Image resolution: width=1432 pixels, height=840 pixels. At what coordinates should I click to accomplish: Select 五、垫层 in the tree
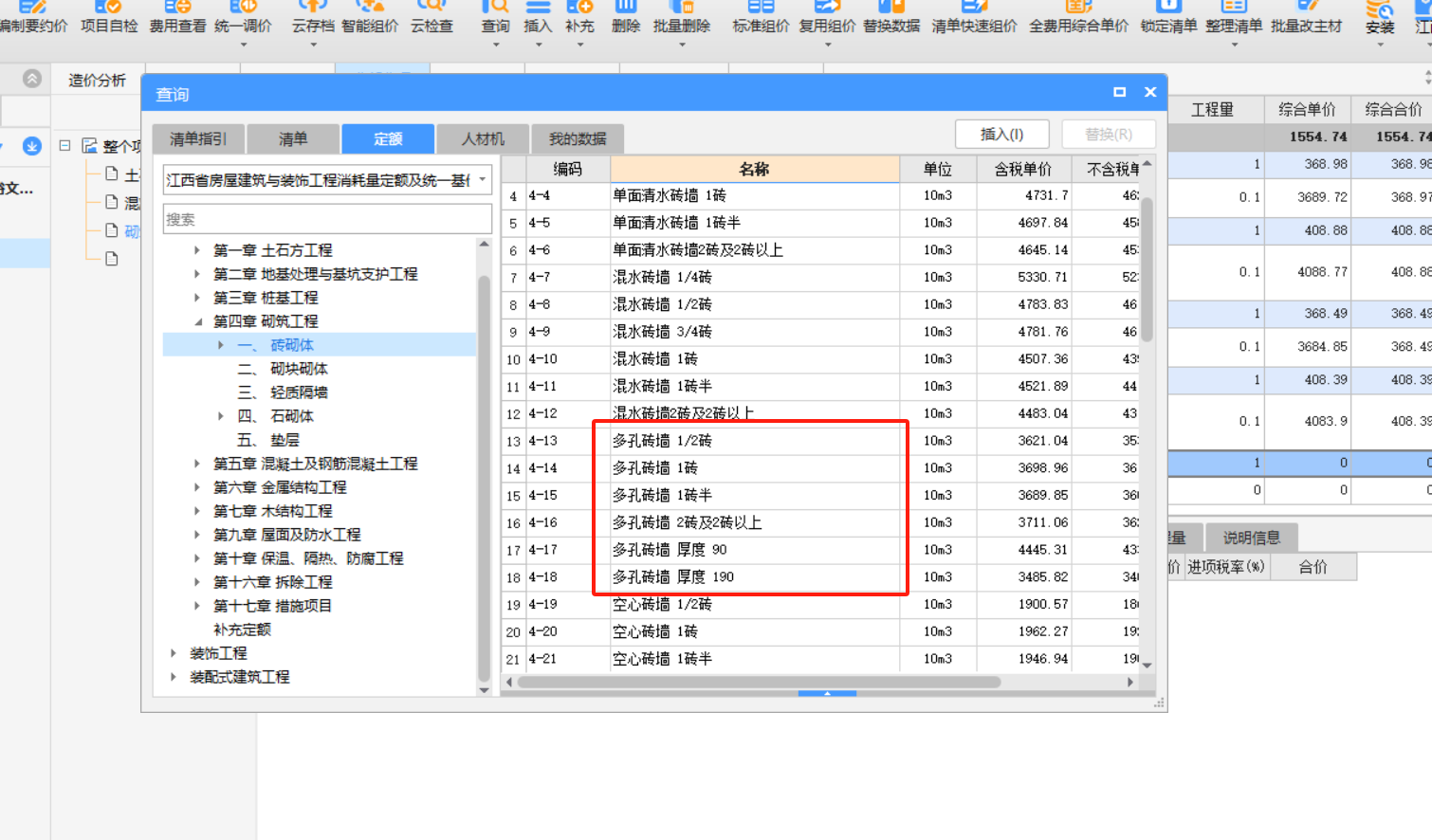tap(268, 440)
